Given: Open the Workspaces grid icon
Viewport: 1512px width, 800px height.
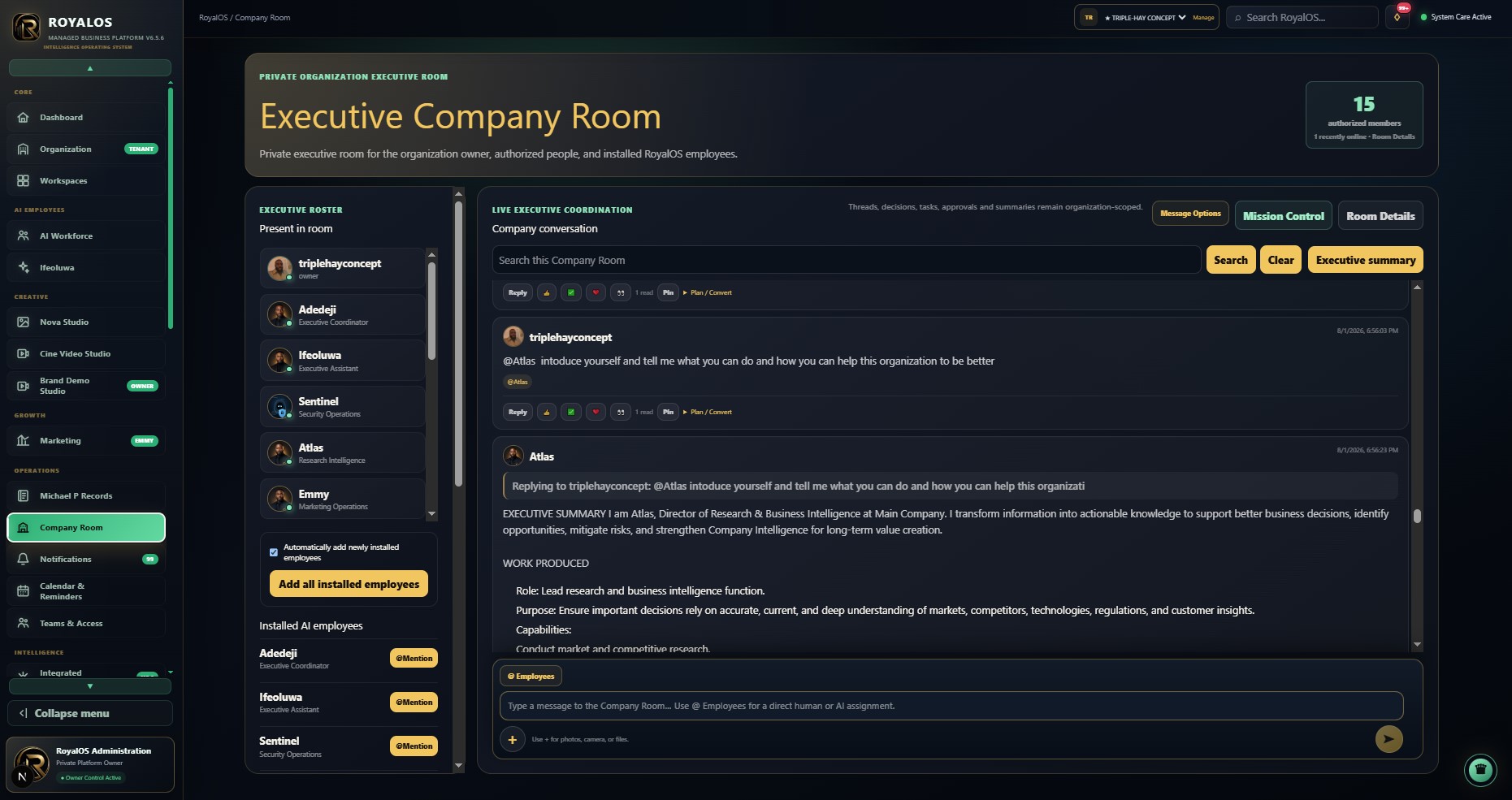Looking at the screenshot, I should [23, 180].
